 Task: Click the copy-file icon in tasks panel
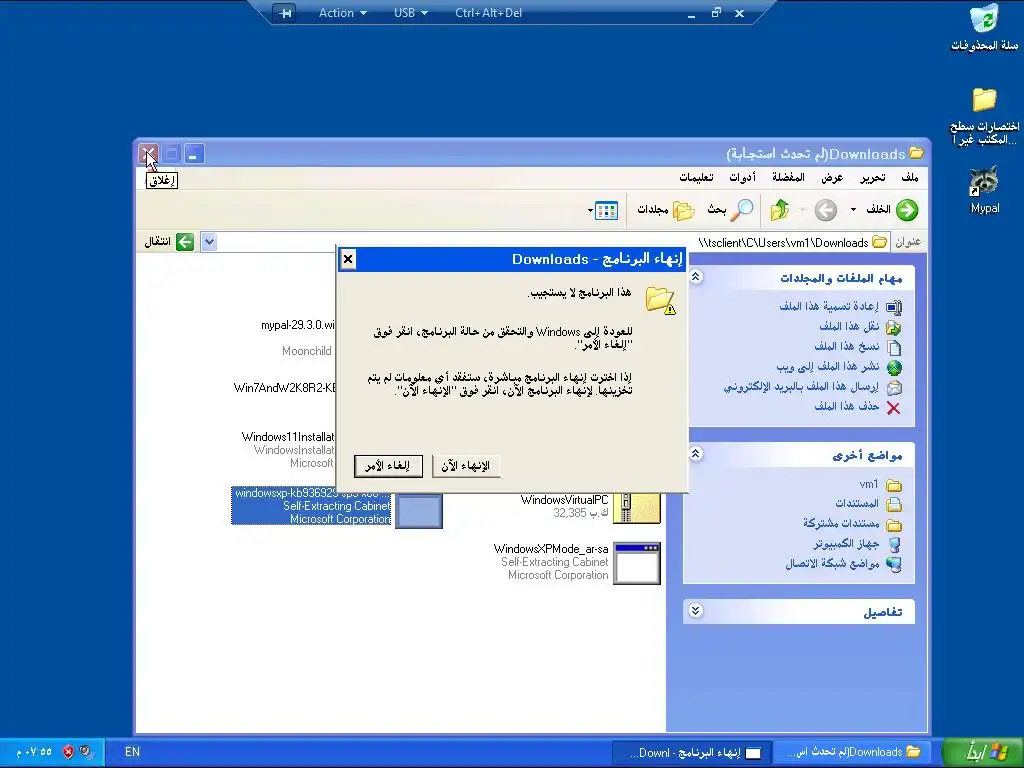[x=893, y=347]
